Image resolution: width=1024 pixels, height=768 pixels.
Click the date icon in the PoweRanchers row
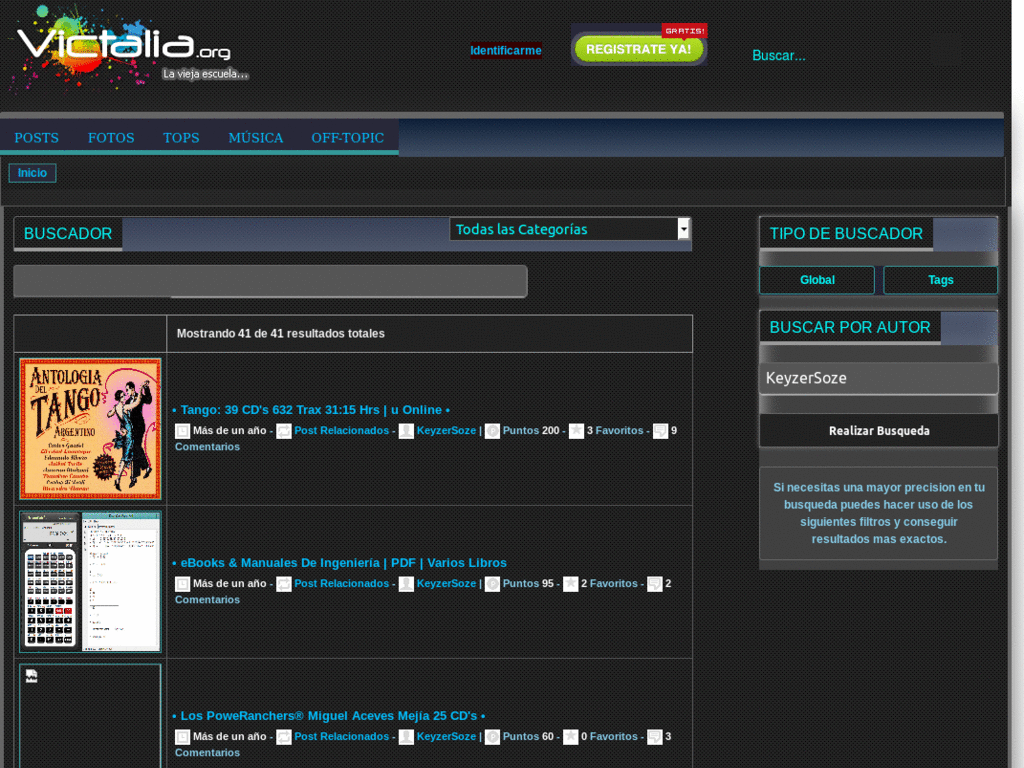click(x=182, y=737)
